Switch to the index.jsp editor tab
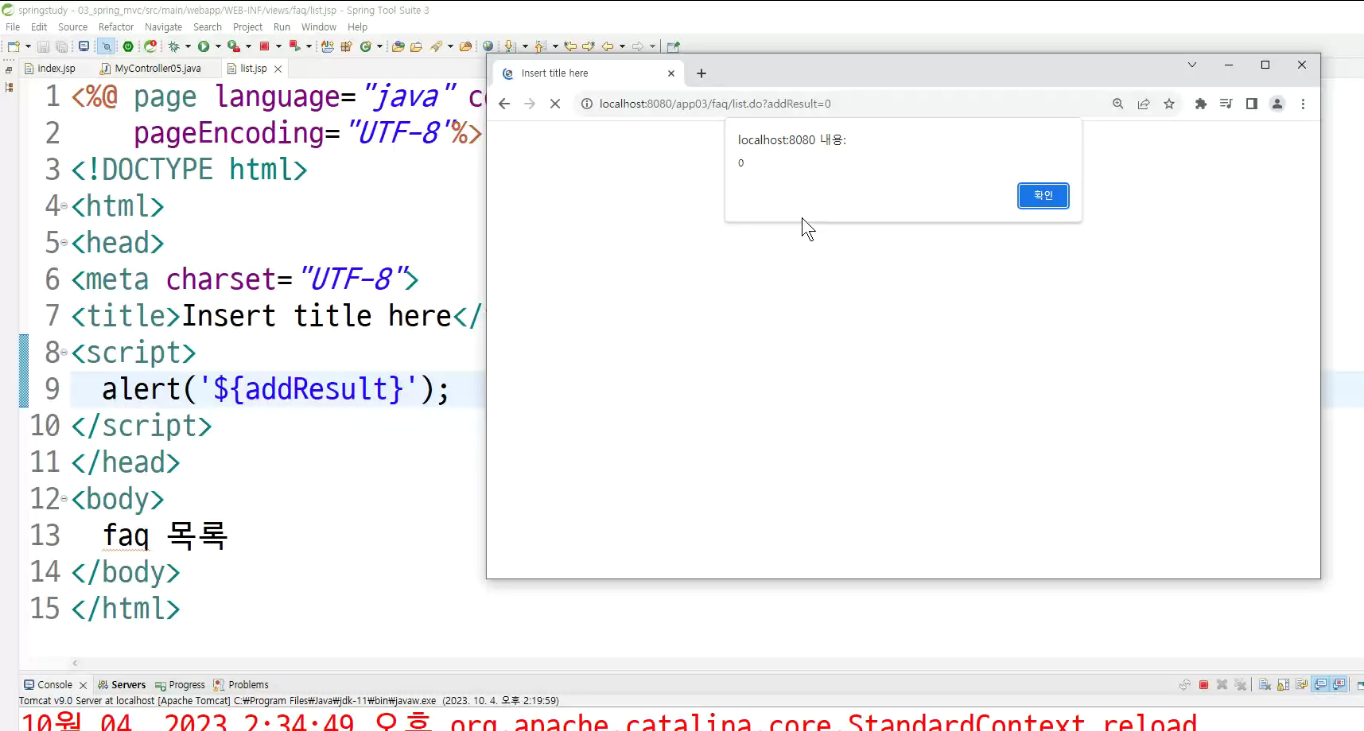Image resolution: width=1364 pixels, height=731 pixels. click(x=56, y=69)
